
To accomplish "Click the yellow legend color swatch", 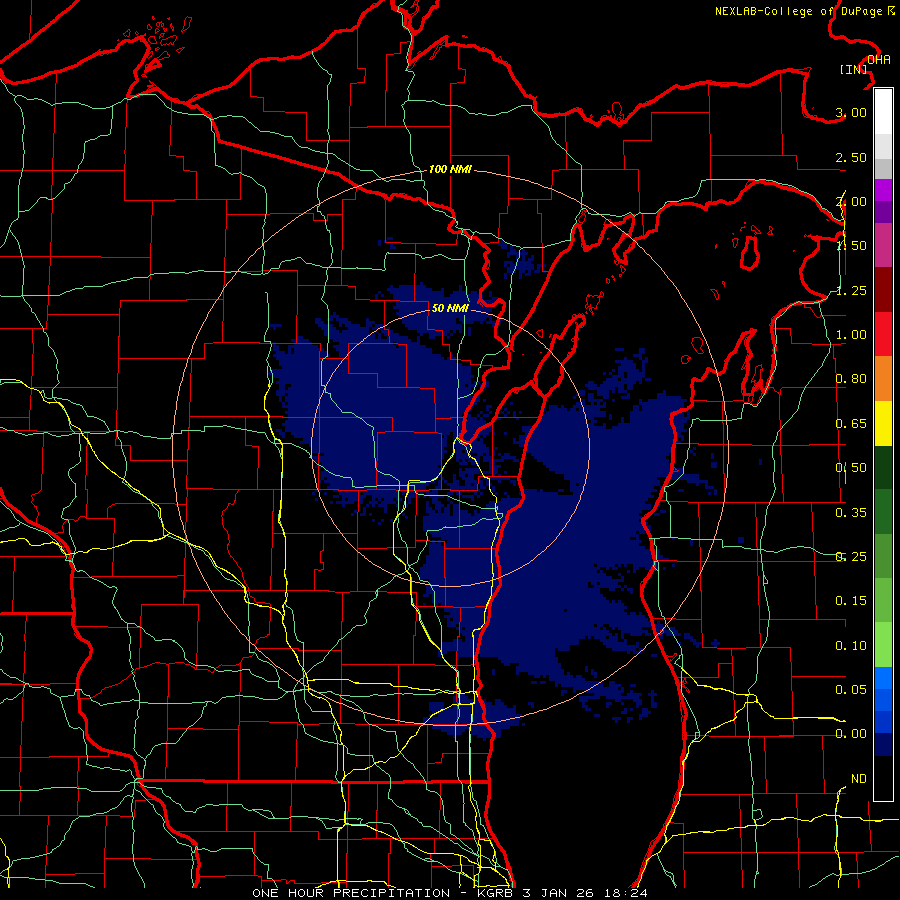I will point(883,423).
